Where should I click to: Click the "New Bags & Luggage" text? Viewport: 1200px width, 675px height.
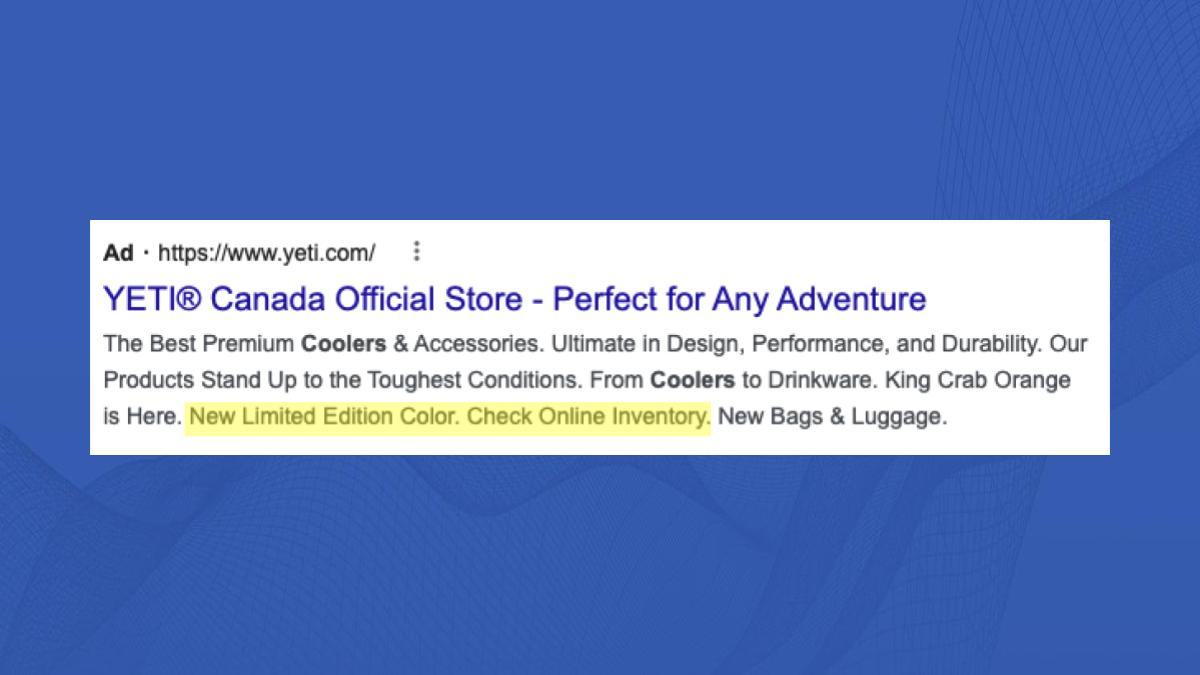[831, 416]
